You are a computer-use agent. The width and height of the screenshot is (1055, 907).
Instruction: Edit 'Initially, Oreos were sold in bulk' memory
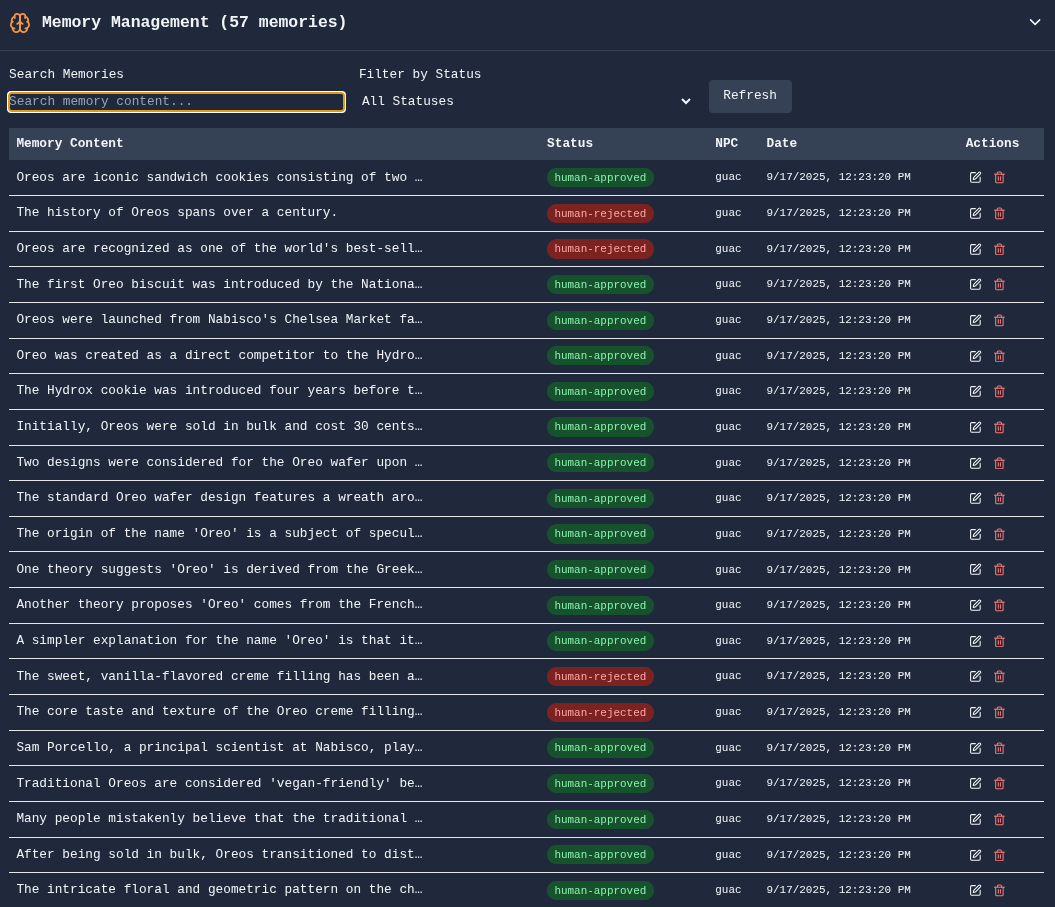pos(976,427)
